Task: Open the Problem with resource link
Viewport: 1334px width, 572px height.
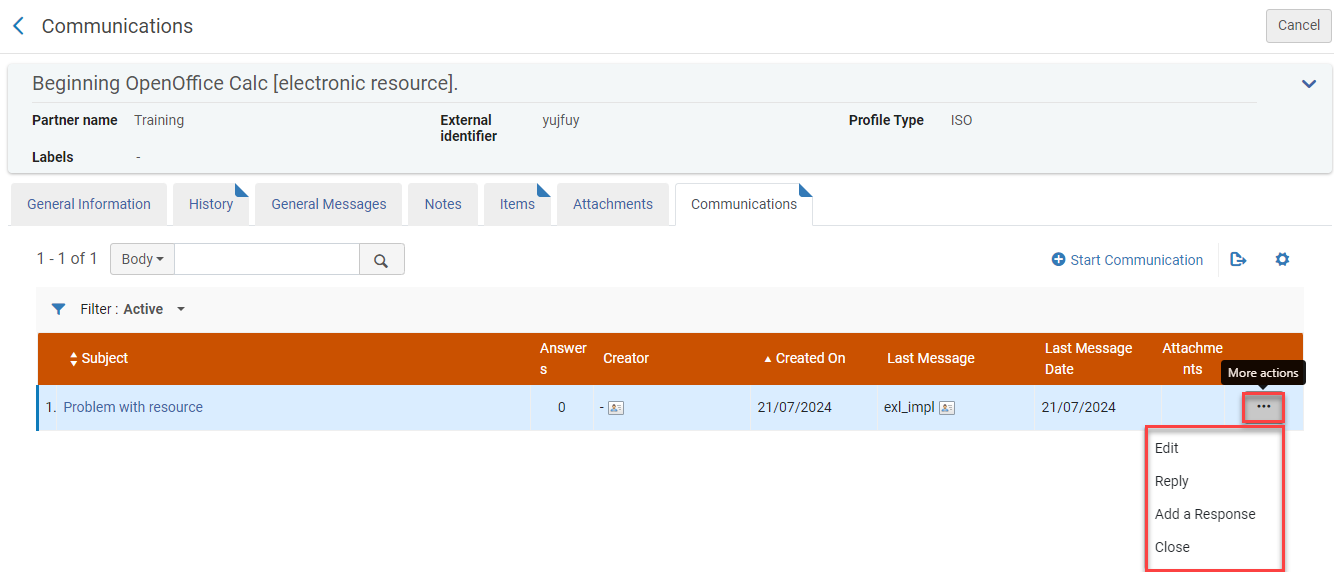Action: tap(133, 407)
